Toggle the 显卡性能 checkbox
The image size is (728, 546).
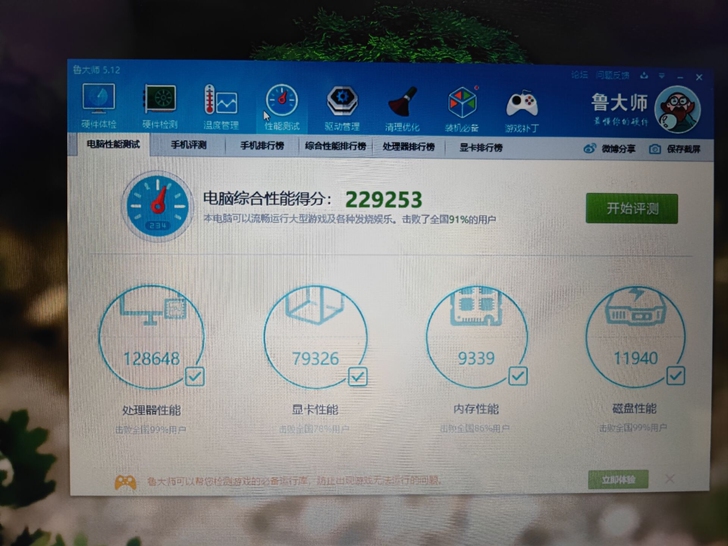click(358, 377)
